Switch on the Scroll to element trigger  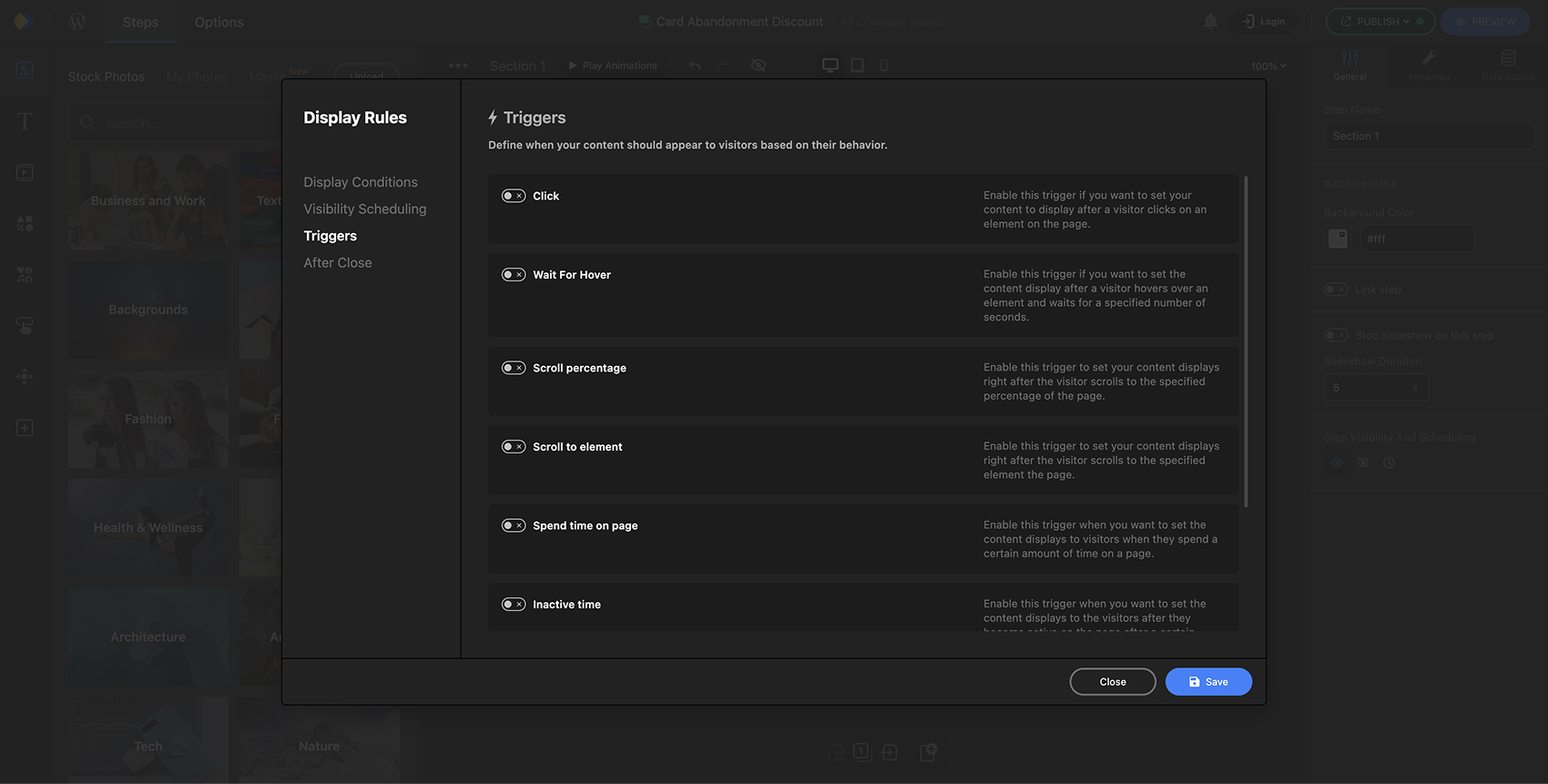click(514, 447)
